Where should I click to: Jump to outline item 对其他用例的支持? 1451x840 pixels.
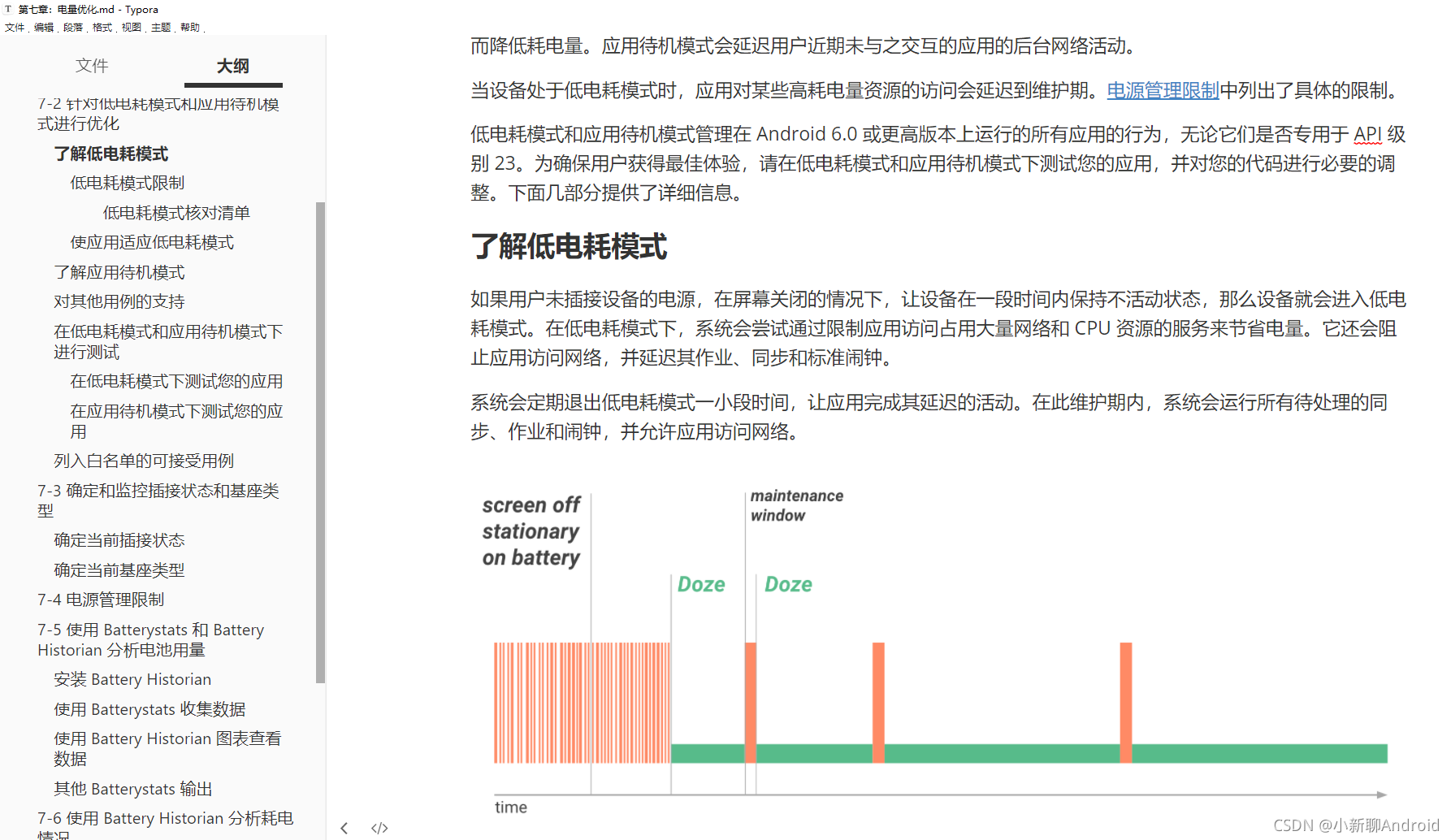click(119, 301)
